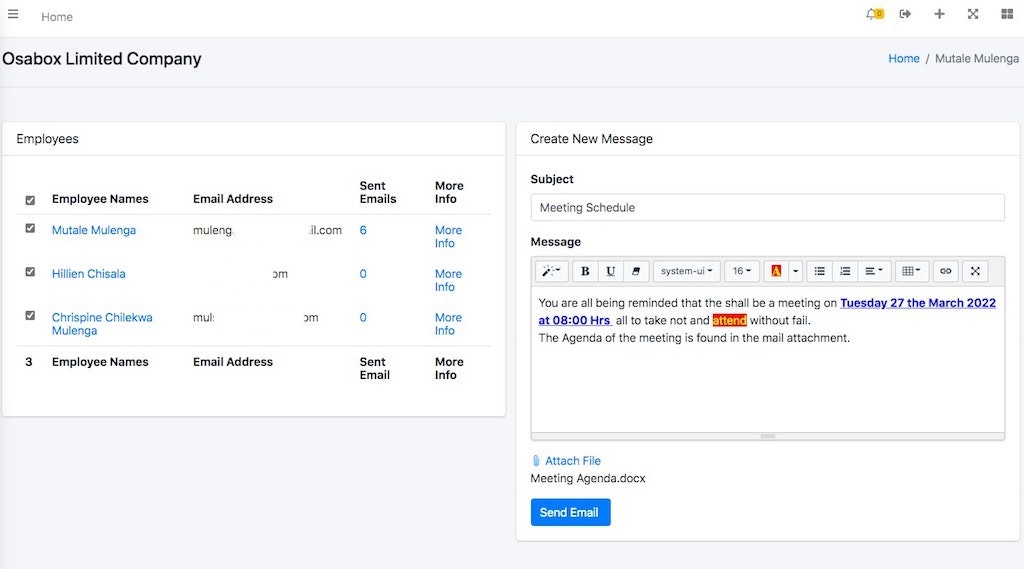Grab the editor resize handle bar

(767, 436)
